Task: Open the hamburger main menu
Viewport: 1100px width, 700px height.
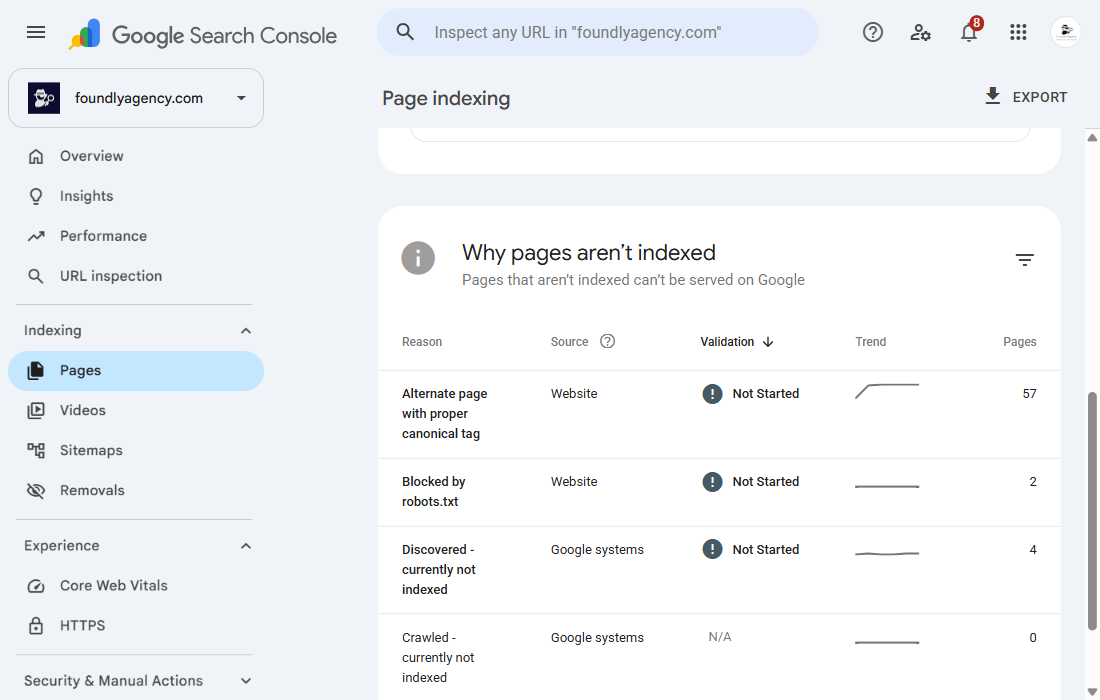Action: point(36,32)
